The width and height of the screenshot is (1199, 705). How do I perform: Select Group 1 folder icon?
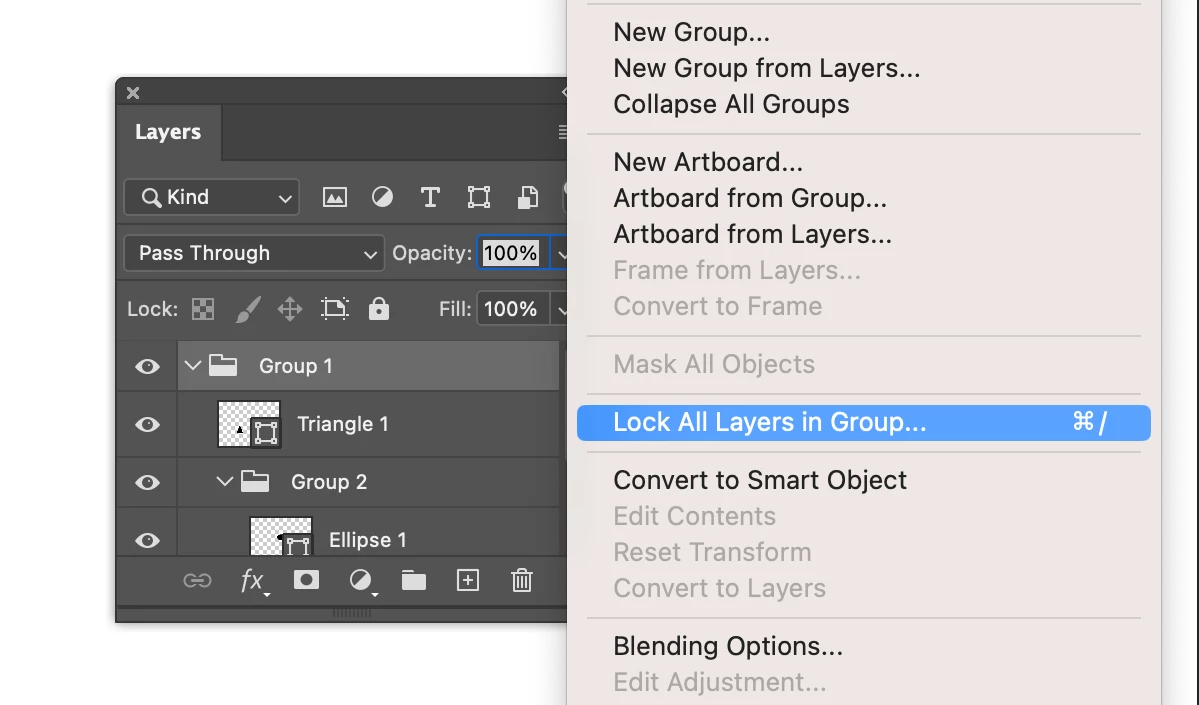coord(223,365)
